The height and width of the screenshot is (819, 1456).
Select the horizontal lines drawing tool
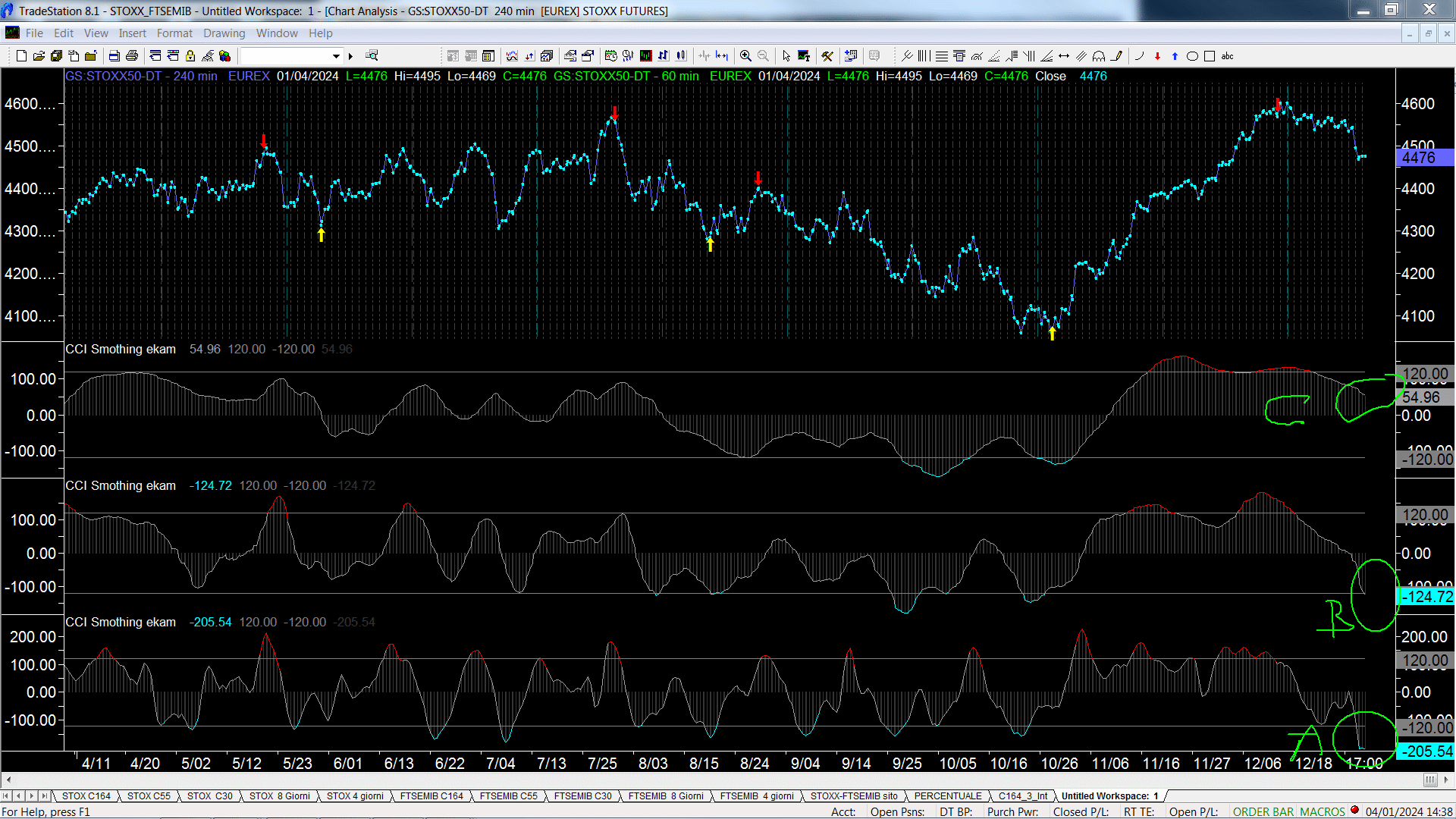tap(941, 55)
